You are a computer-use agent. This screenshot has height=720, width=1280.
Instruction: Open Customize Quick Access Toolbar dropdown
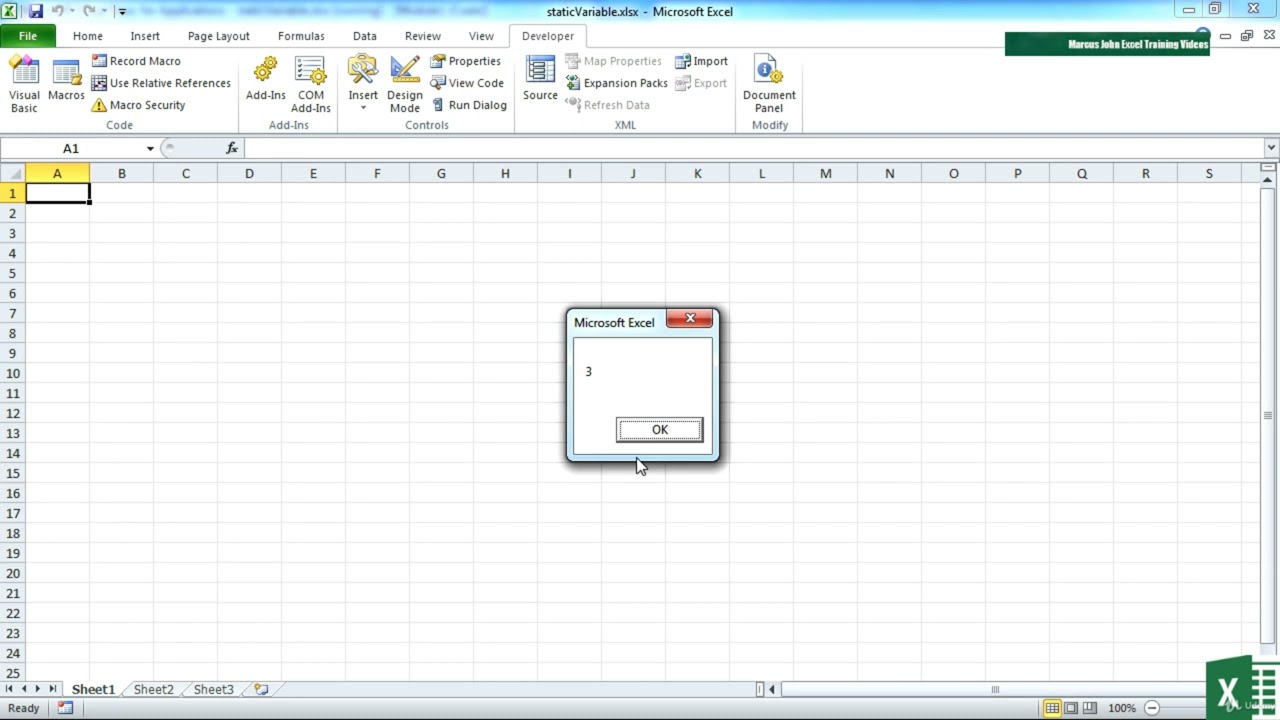[122, 12]
